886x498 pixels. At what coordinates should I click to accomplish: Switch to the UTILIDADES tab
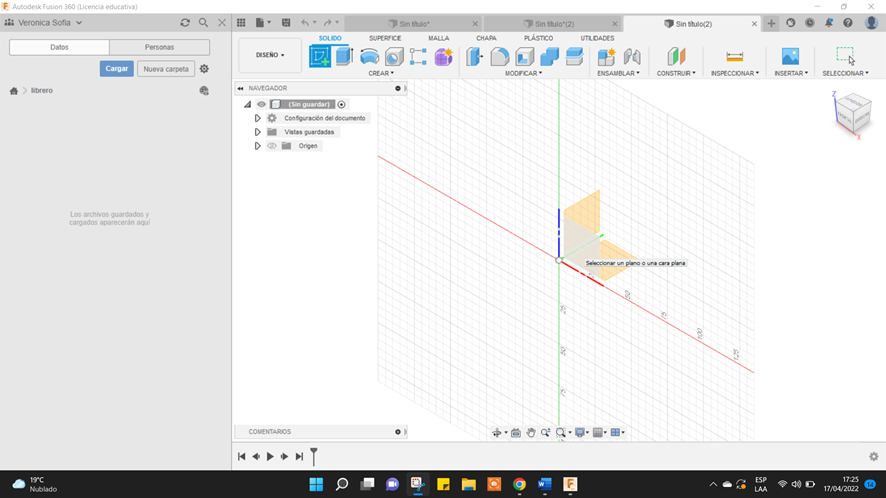click(x=597, y=38)
